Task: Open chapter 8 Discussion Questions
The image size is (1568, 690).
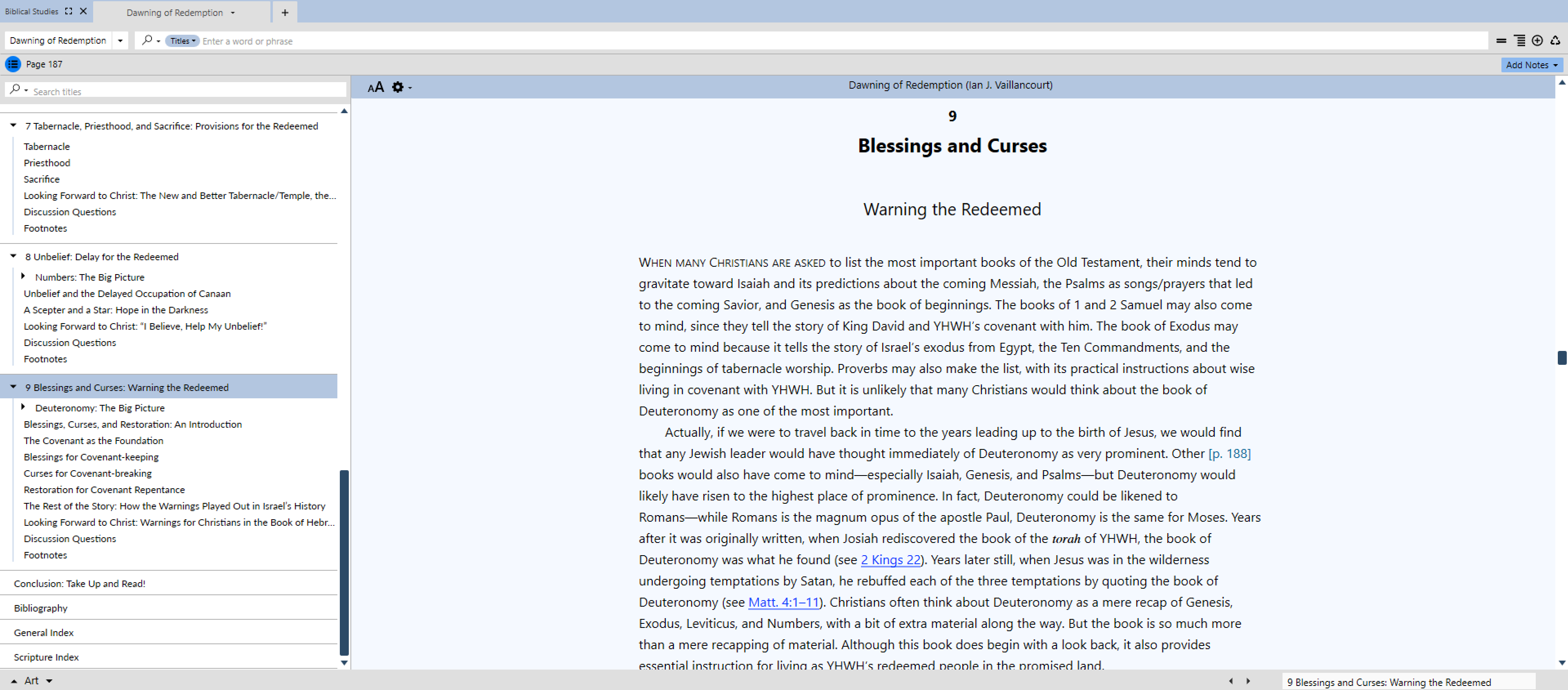Action: [70, 343]
